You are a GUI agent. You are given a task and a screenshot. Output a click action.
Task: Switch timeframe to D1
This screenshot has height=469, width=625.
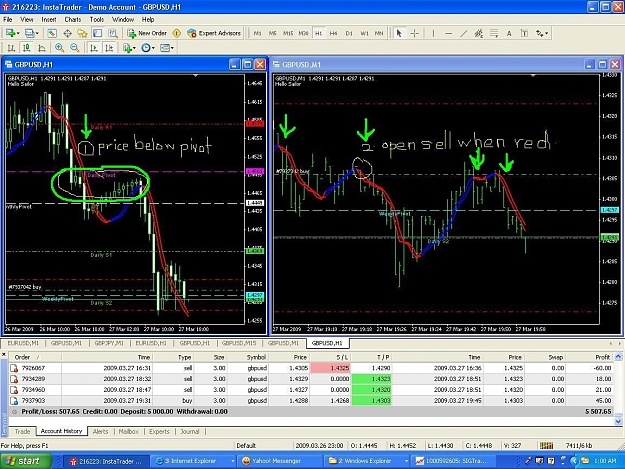click(349, 33)
